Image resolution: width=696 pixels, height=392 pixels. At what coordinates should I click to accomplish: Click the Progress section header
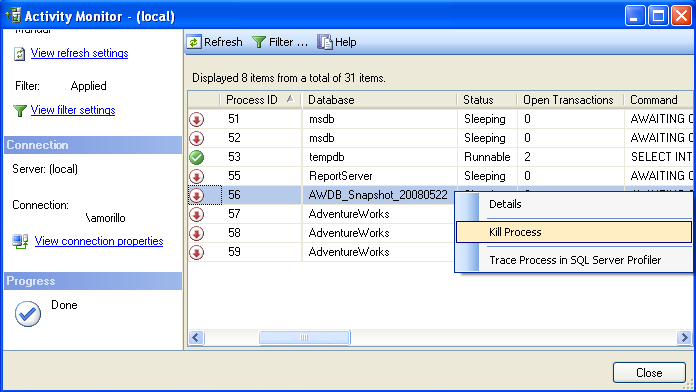[93, 281]
